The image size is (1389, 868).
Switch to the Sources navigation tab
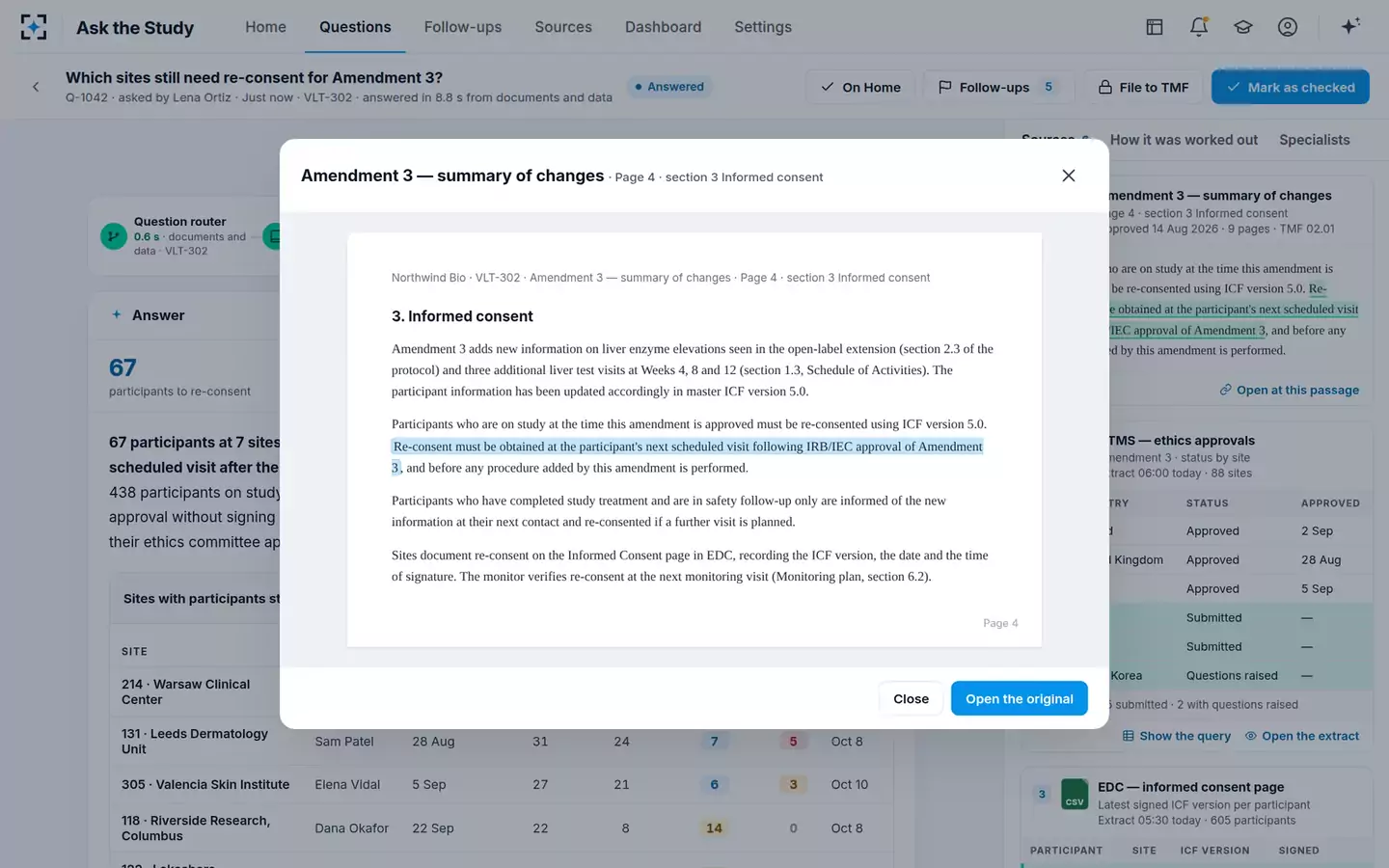(563, 27)
